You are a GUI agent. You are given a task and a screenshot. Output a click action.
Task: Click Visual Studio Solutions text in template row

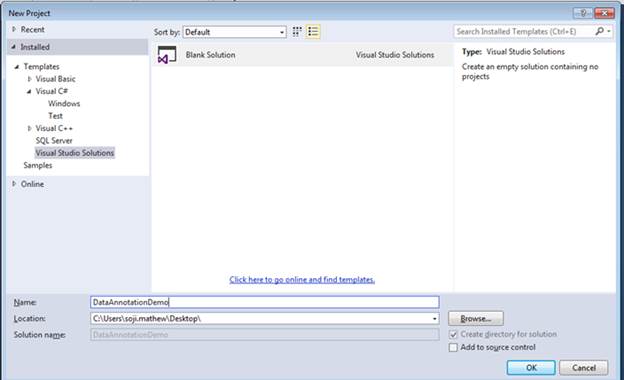coord(395,55)
